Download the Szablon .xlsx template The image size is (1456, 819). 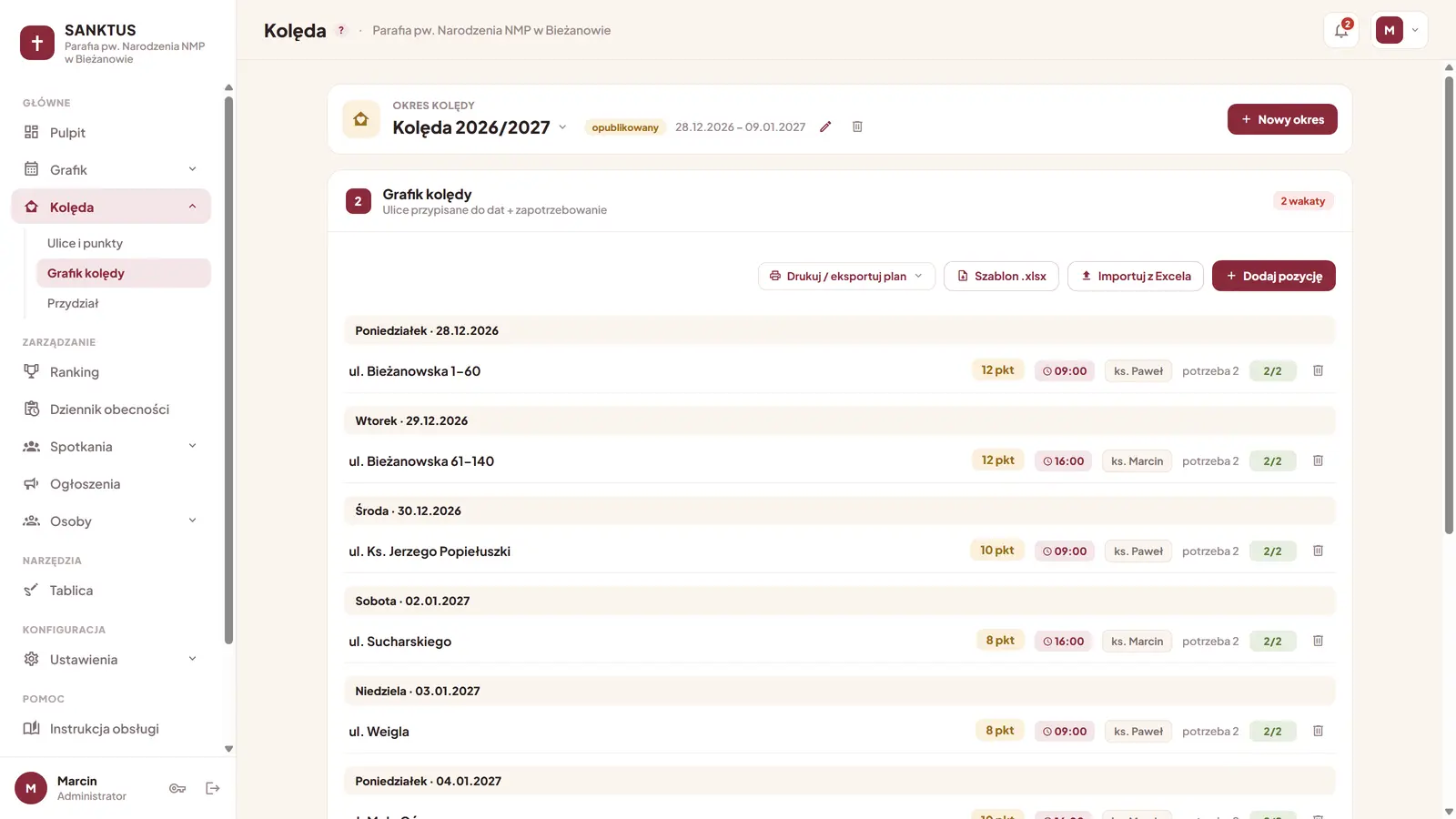coord(1001,276)
